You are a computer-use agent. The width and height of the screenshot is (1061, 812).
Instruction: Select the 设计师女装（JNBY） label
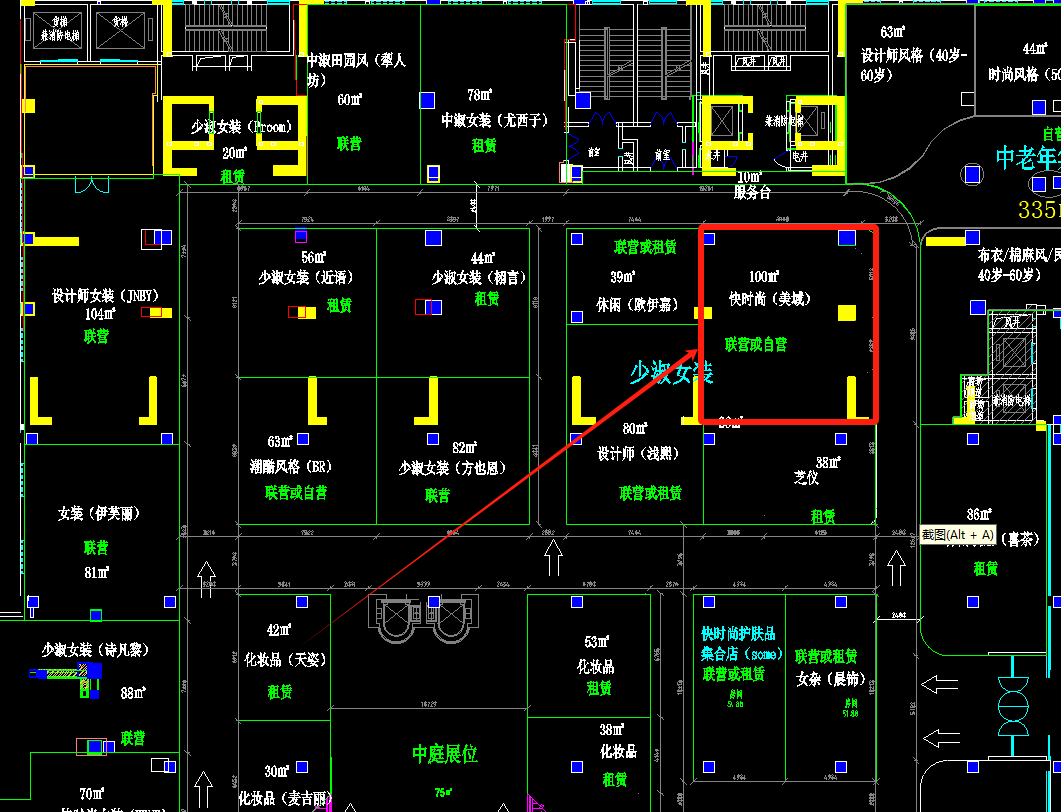pyautogui.click(x=105, y=296)
